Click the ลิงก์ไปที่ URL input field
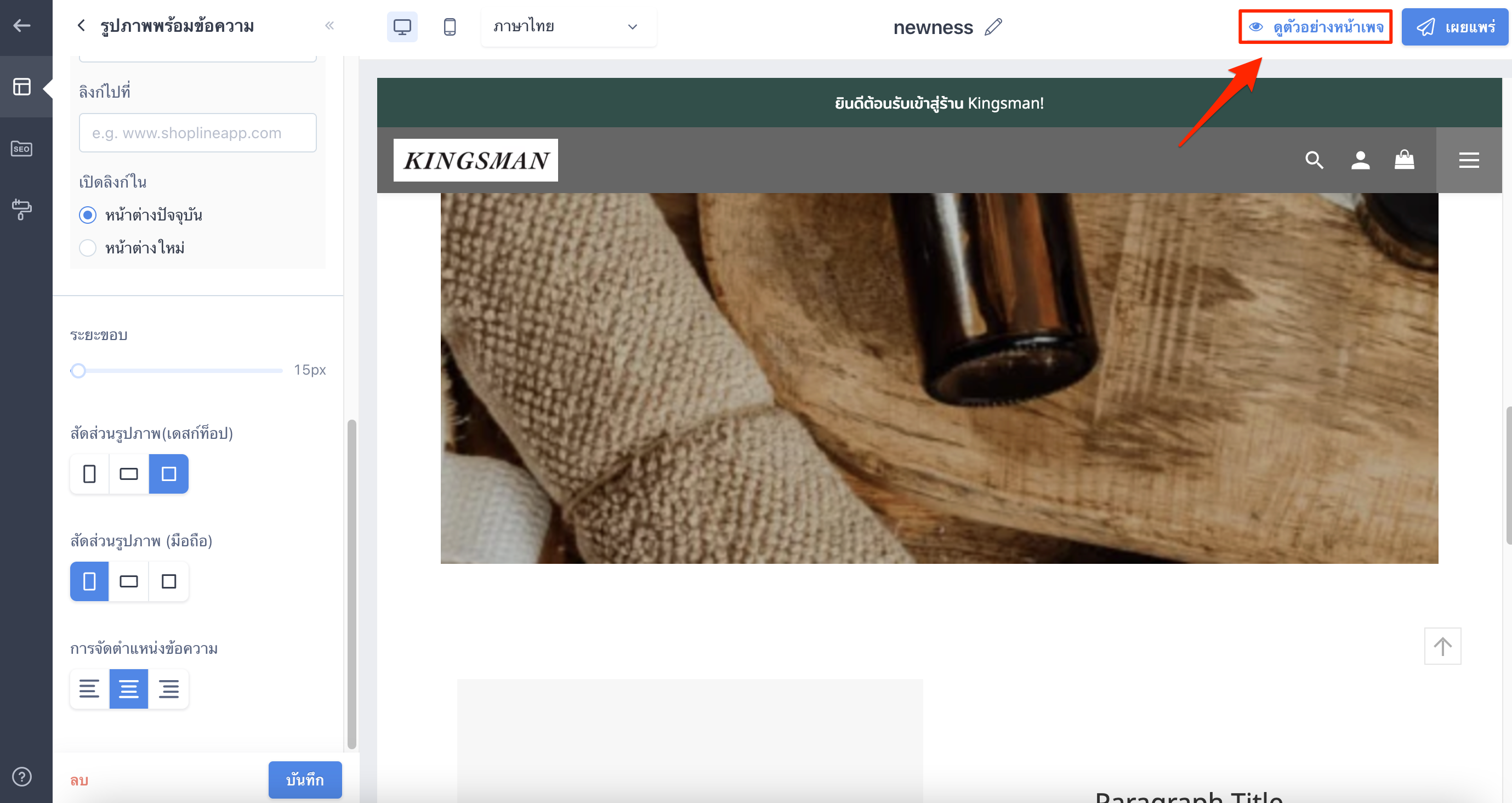Screen dimensions: 1512x803 coord(198,133)
